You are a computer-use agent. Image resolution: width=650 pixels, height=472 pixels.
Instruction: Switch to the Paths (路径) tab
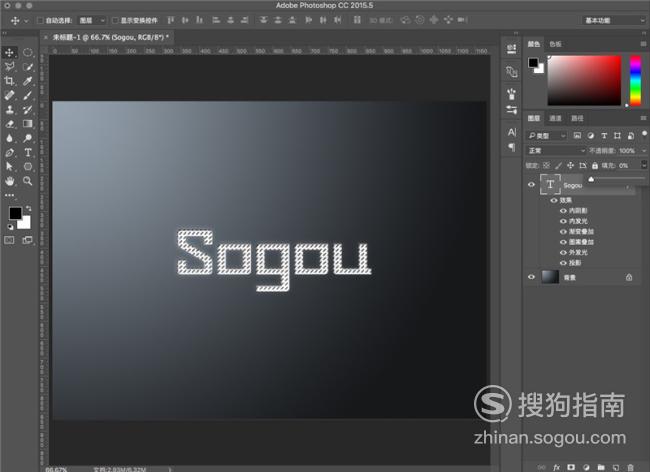point(577,119)
